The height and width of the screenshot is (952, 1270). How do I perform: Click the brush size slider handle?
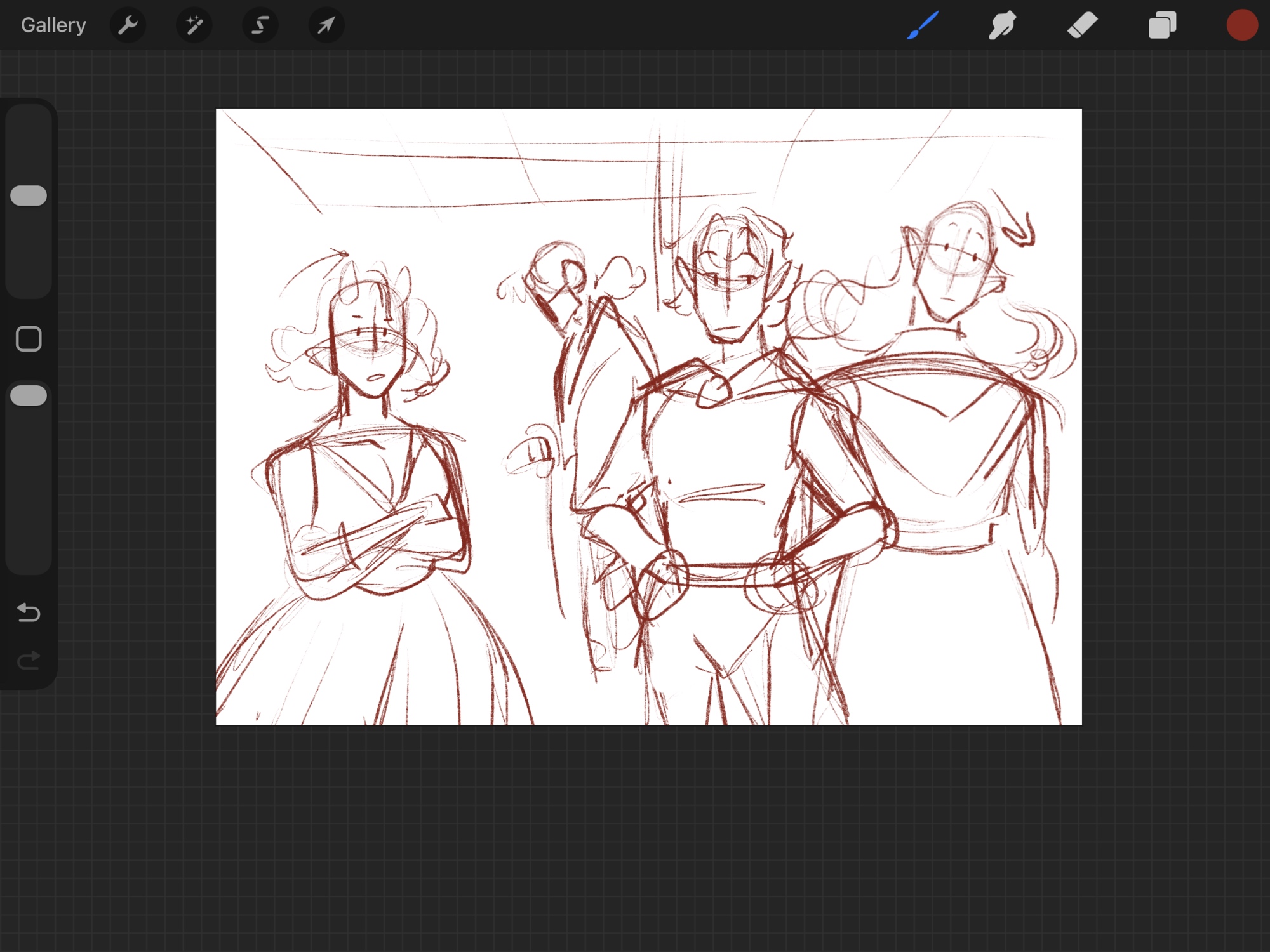point(29,195)
